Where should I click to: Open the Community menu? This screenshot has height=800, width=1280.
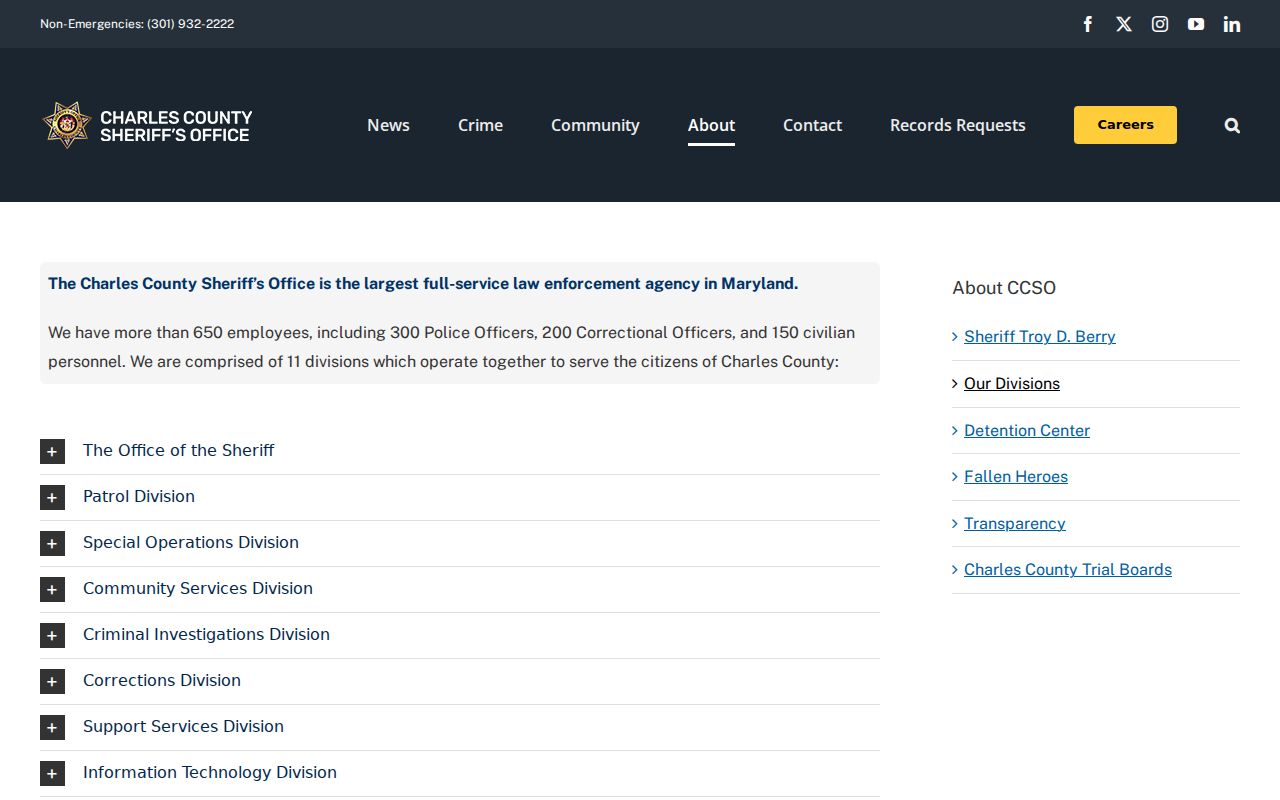595,125
